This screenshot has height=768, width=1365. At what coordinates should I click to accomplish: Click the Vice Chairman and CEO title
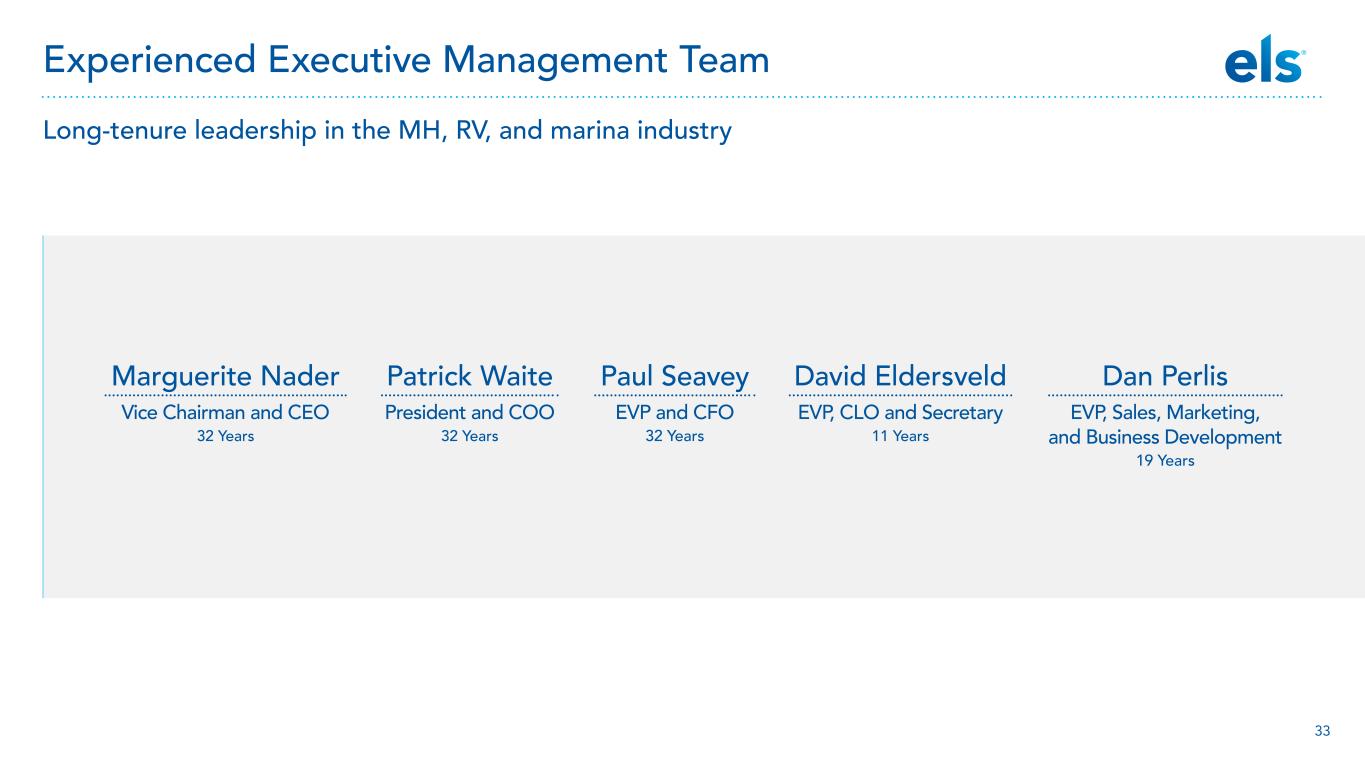pos(226,412)
